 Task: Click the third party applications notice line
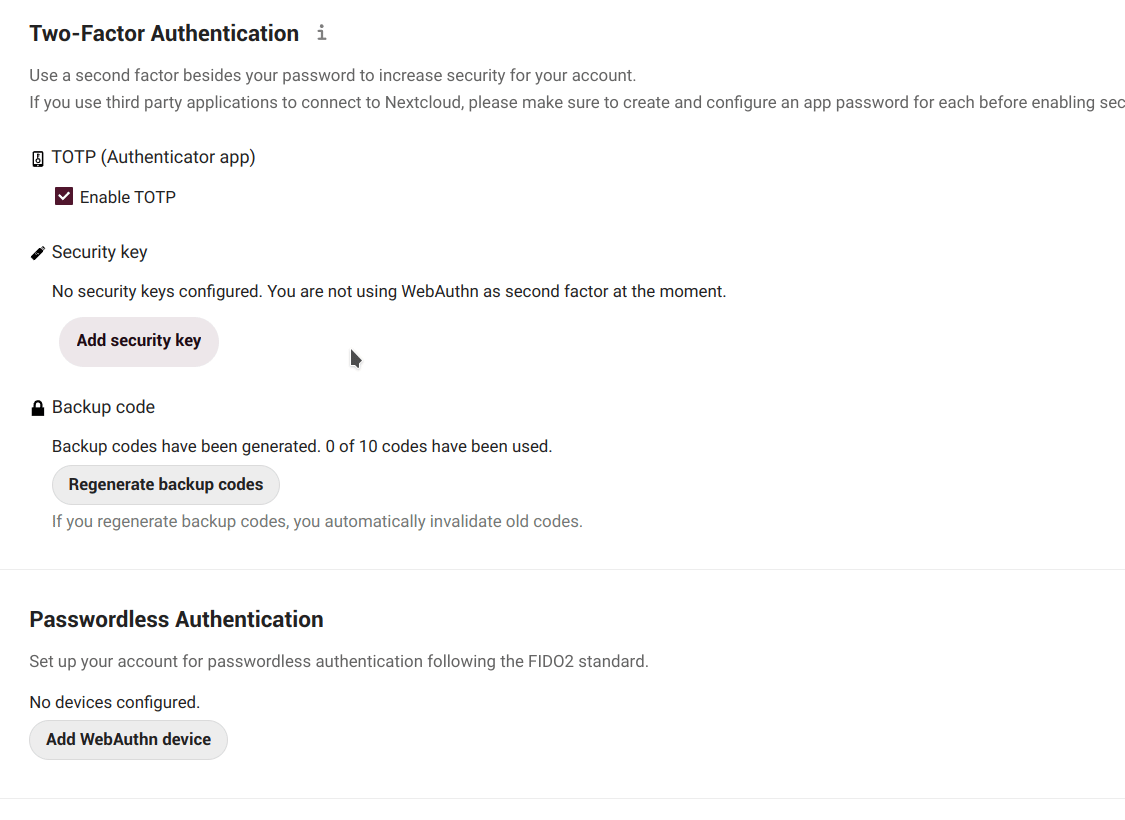[x=576, y=102]
